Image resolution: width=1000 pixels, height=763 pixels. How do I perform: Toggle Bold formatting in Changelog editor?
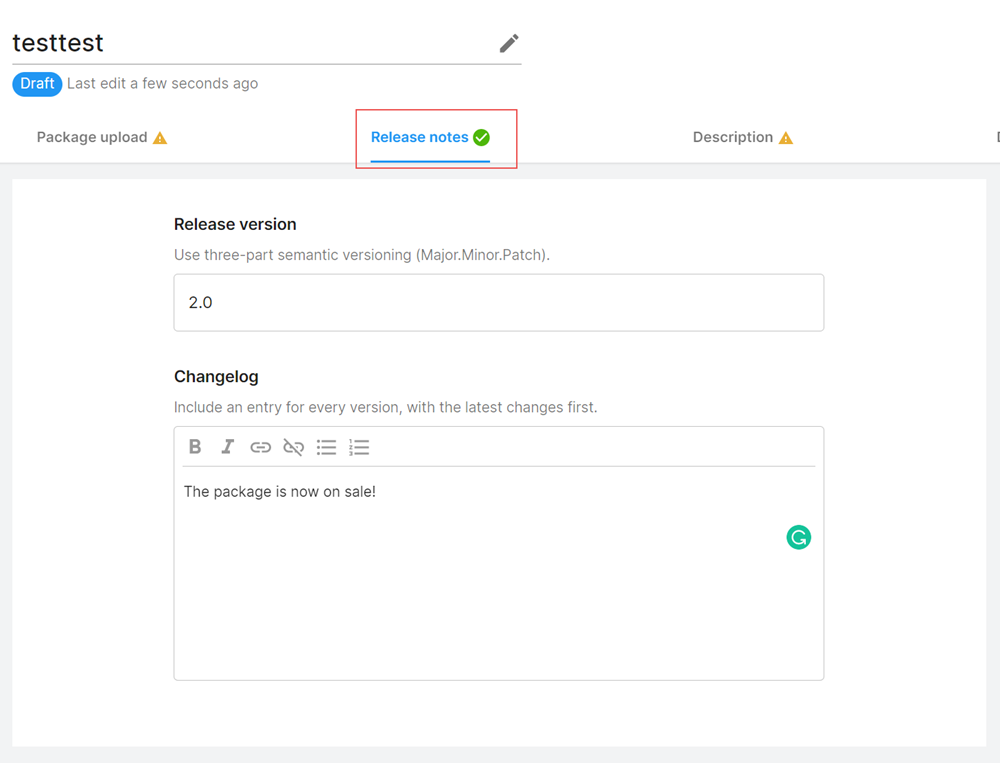click(195, 447)
